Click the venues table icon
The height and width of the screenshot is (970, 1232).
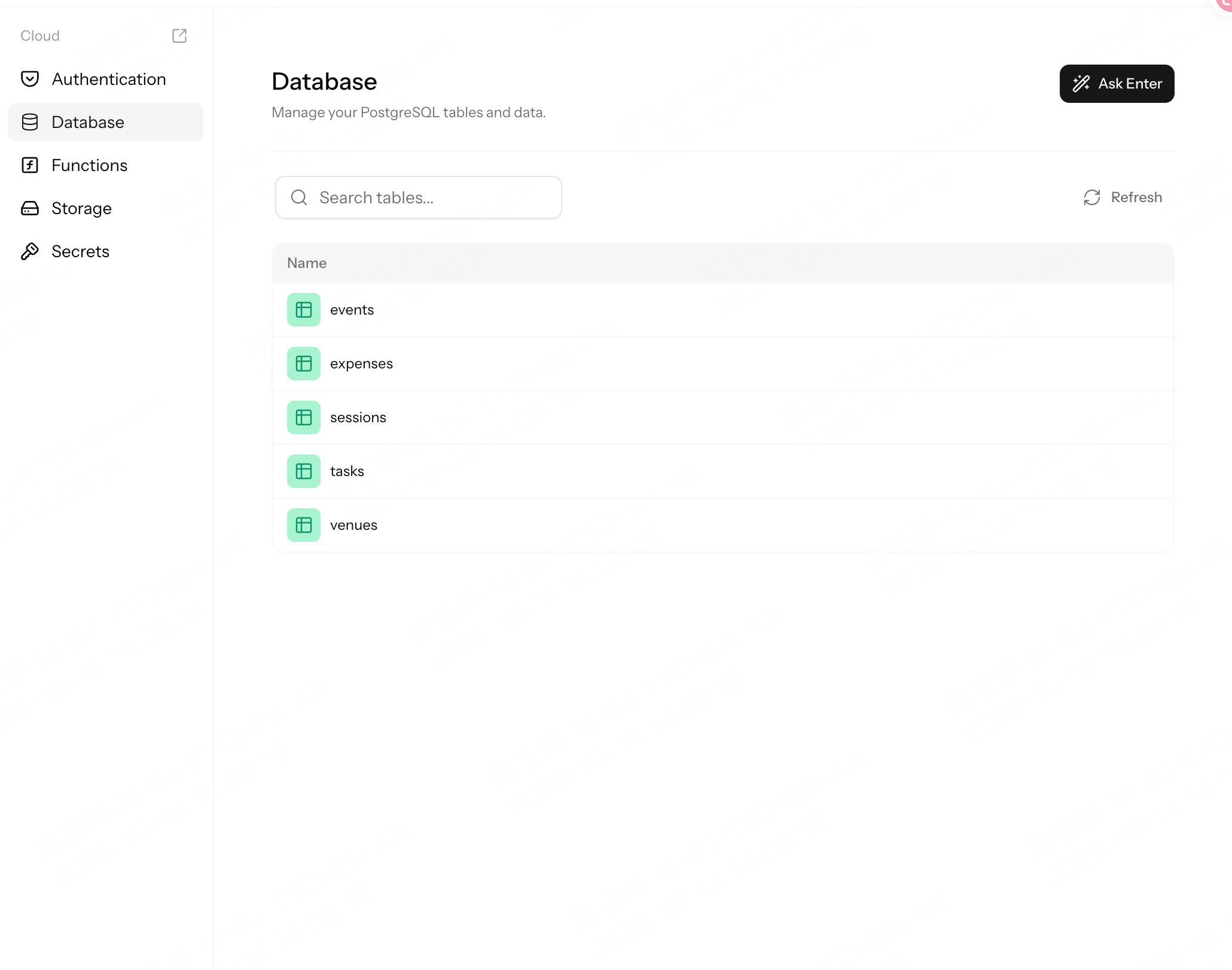click(x=304, y=525)
